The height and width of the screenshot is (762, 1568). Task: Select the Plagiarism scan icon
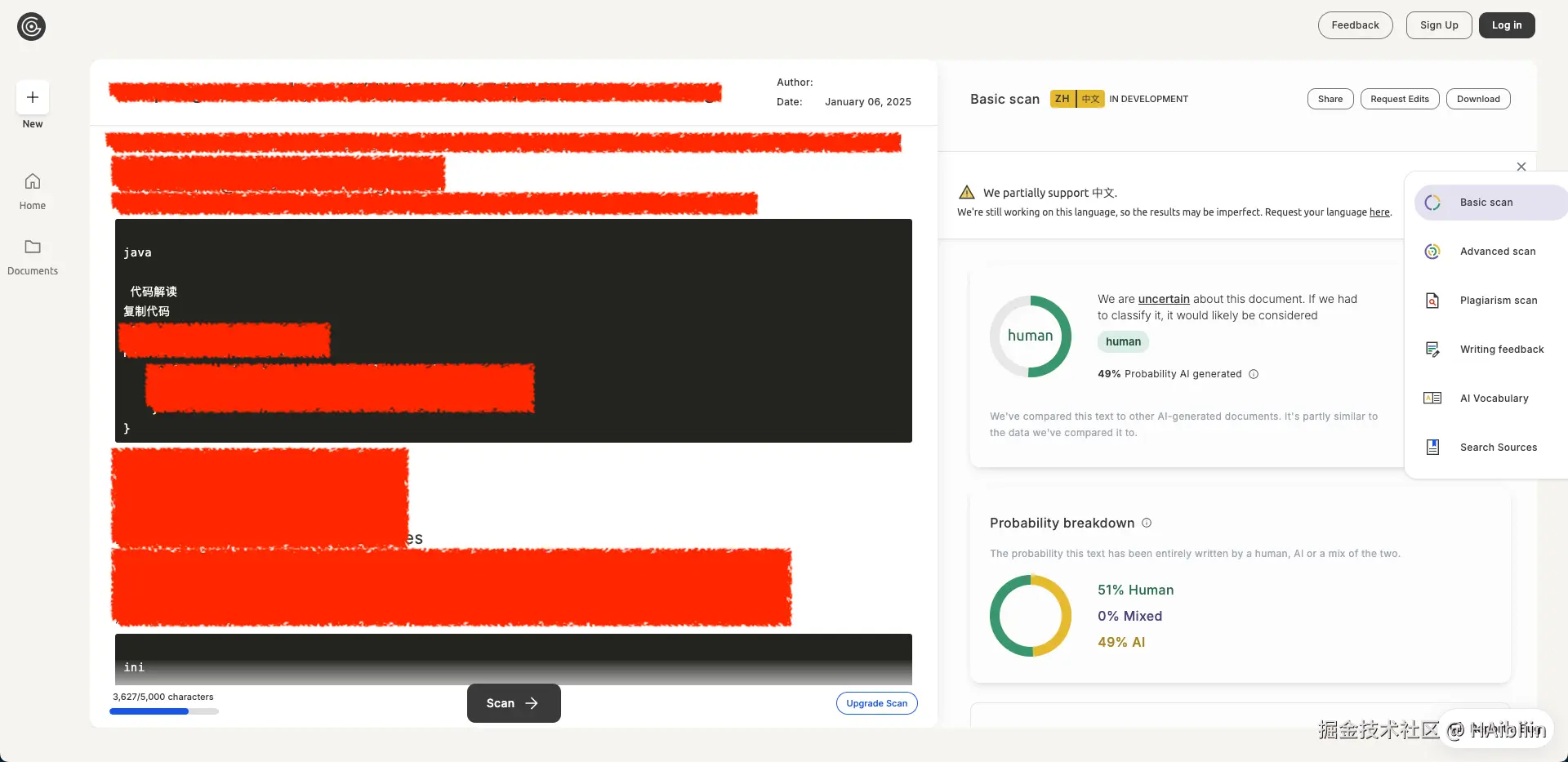pos(1432,301)
